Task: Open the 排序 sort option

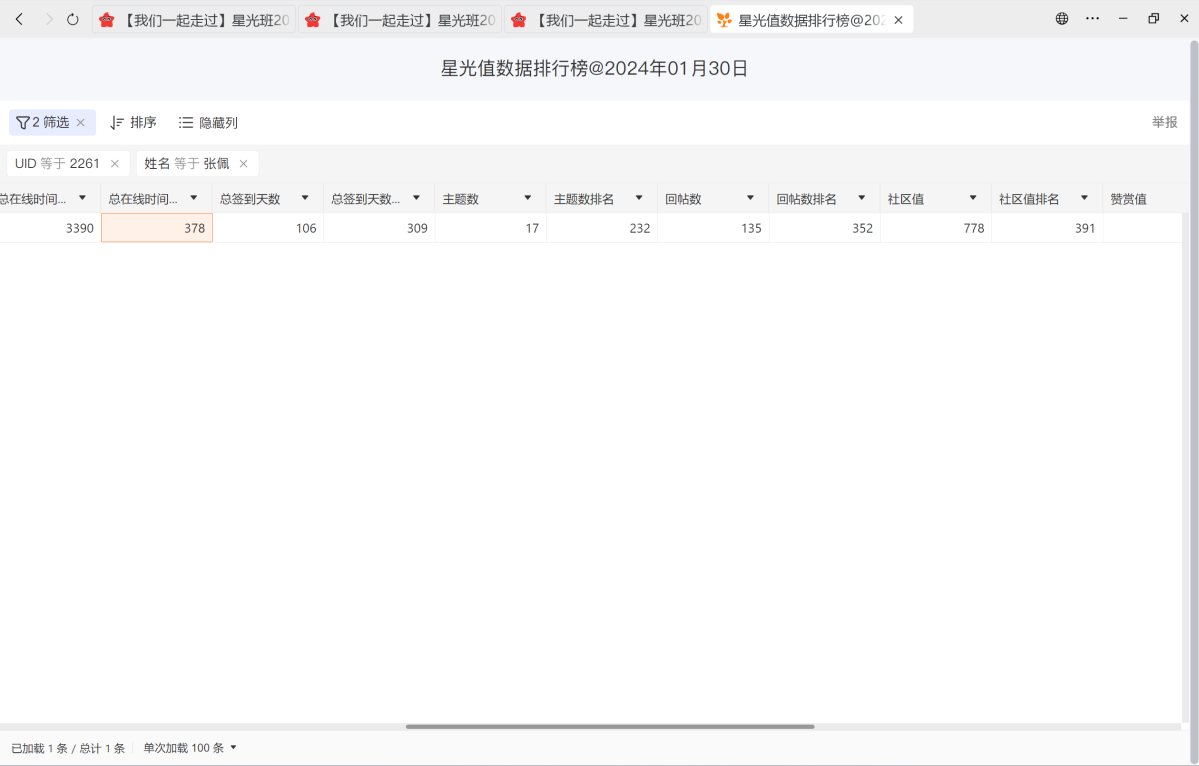Action: point(133,123)
